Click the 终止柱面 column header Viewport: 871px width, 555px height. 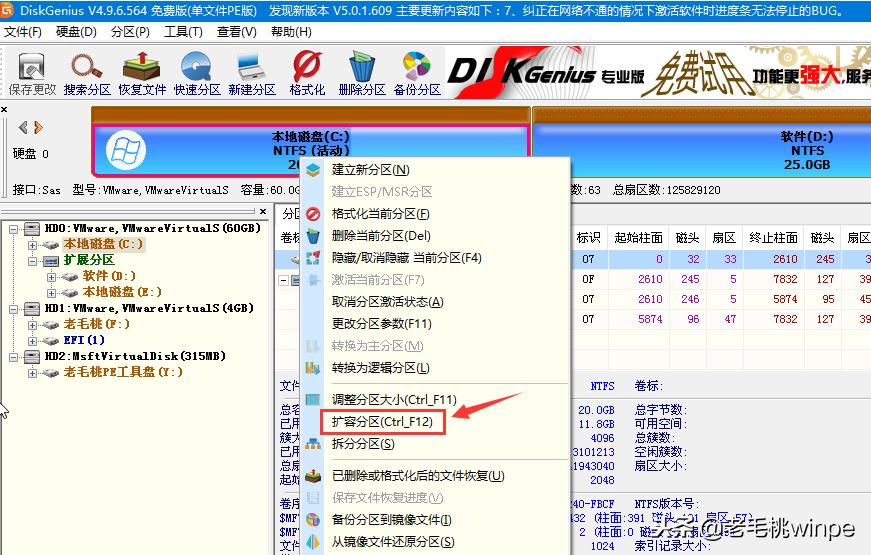coord(773,238)
